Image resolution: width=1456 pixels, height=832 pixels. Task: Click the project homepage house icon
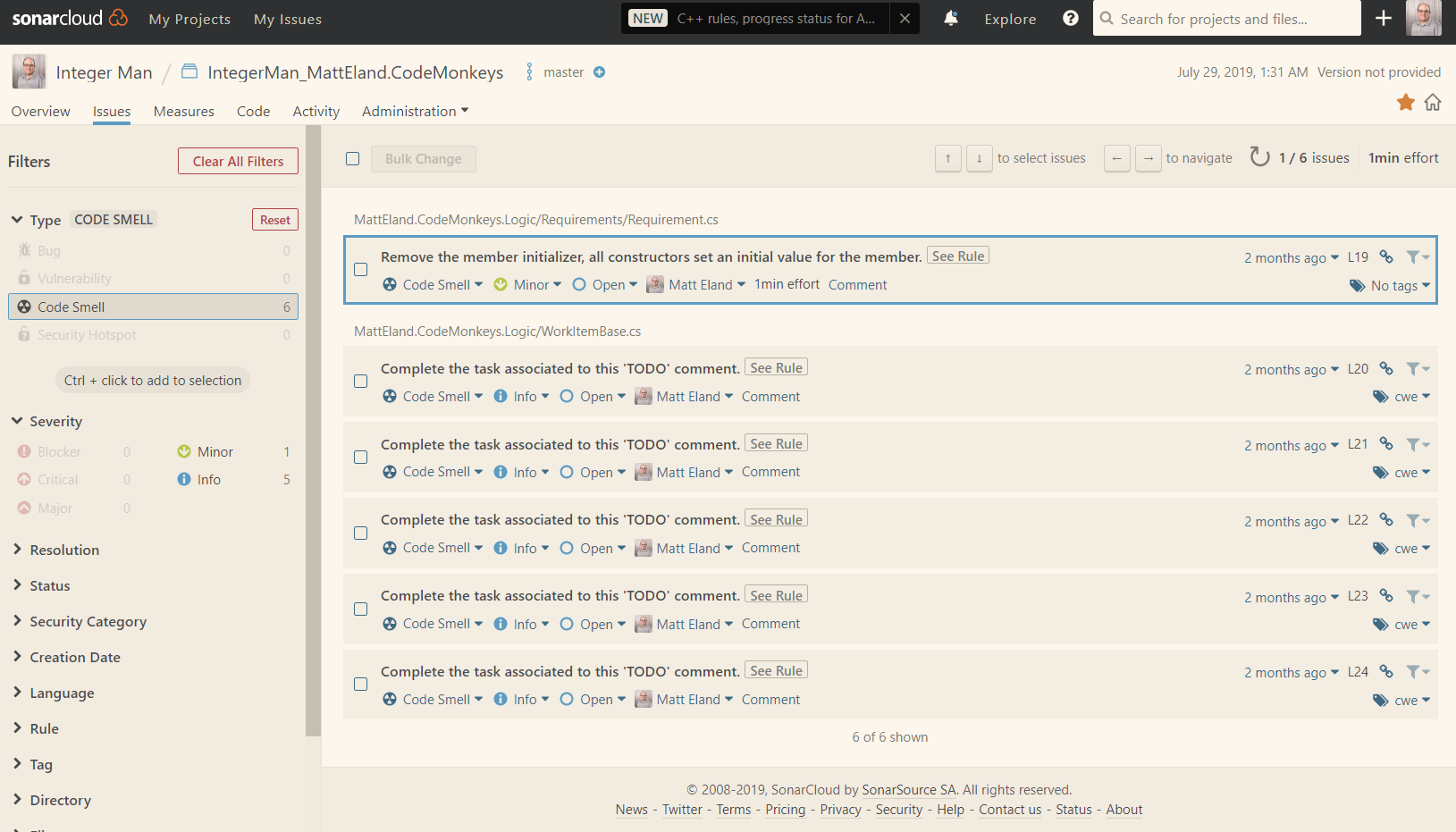pos(1433,103)
